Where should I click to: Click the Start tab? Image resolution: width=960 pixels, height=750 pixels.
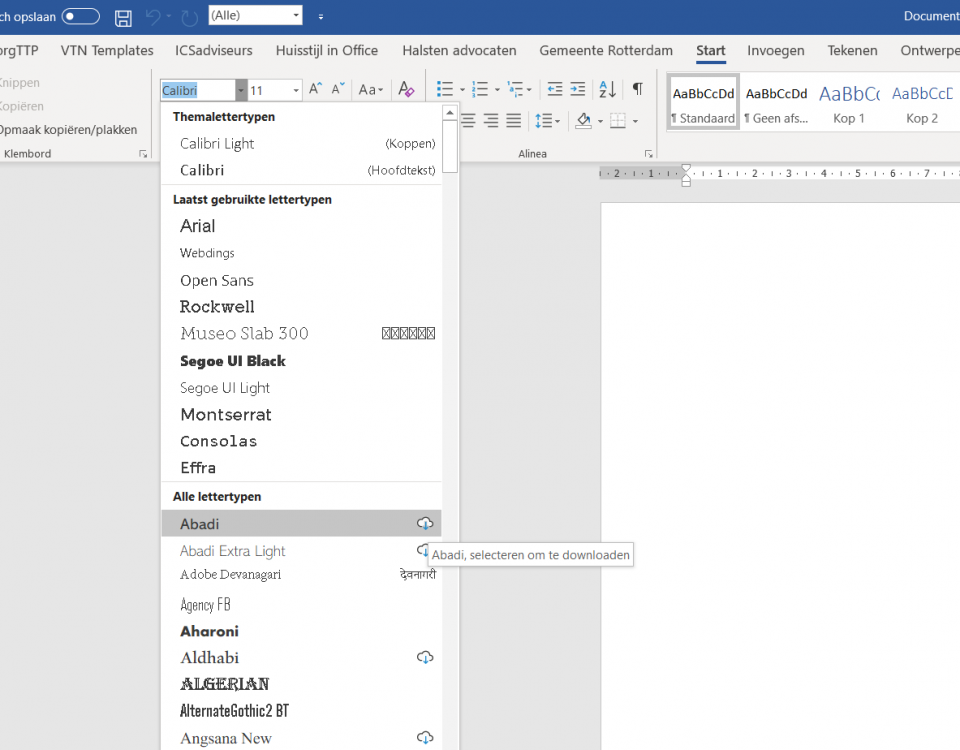coord(711,51)
